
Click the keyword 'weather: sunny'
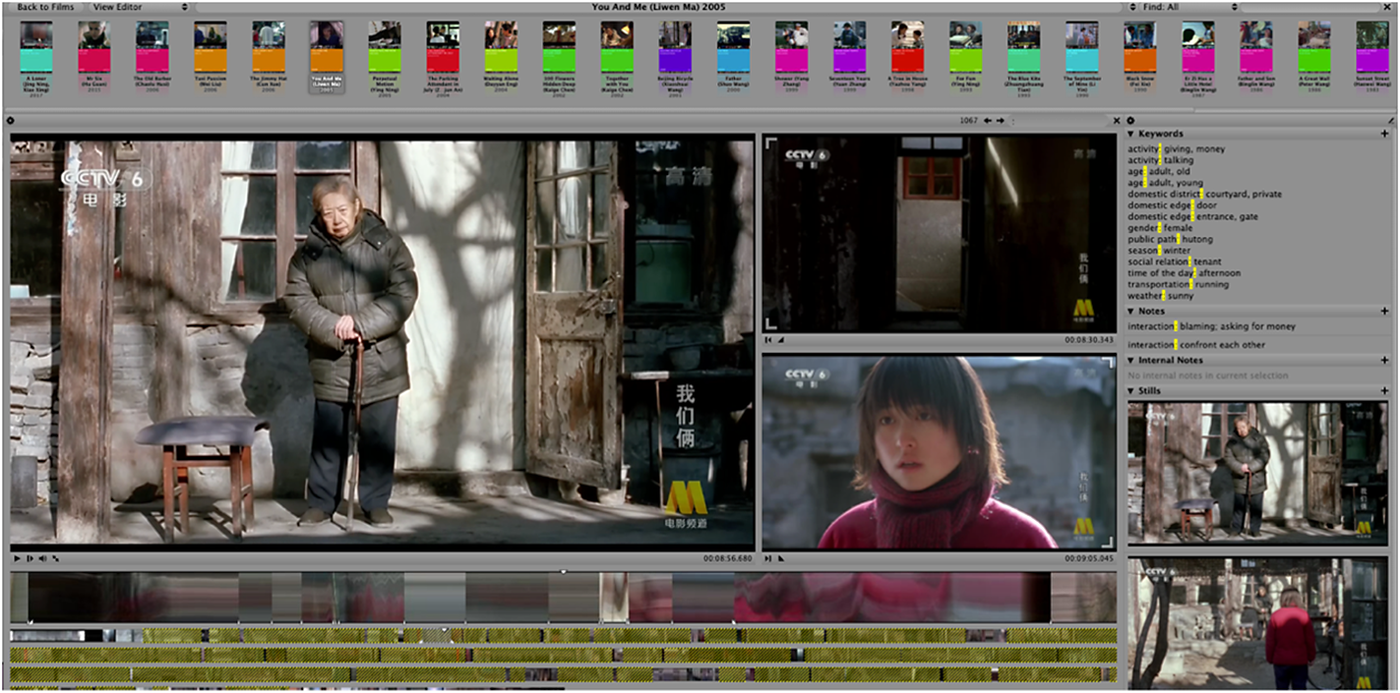(1161, 296)
